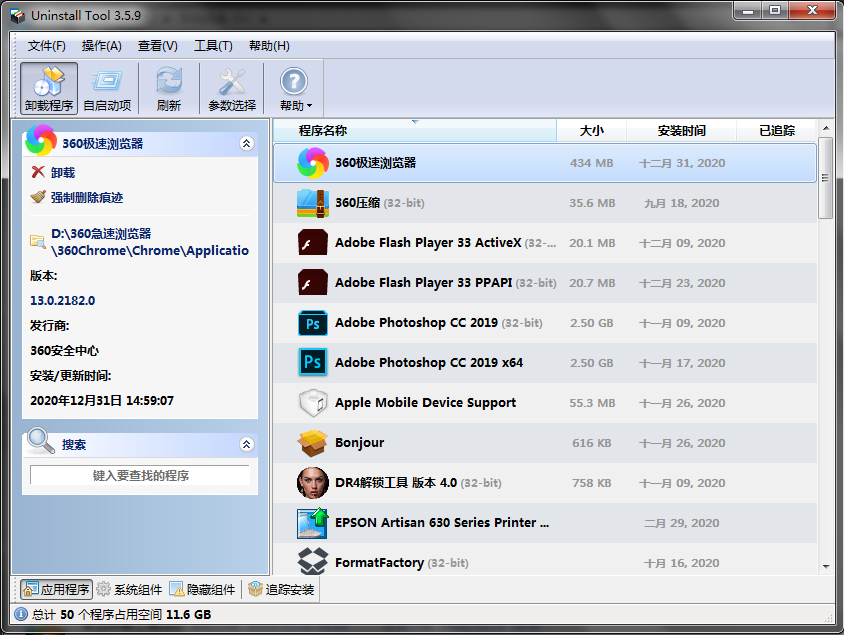Click the 刷新 refresh toolbar icon
Screen dimensions: 844x635
168,88
